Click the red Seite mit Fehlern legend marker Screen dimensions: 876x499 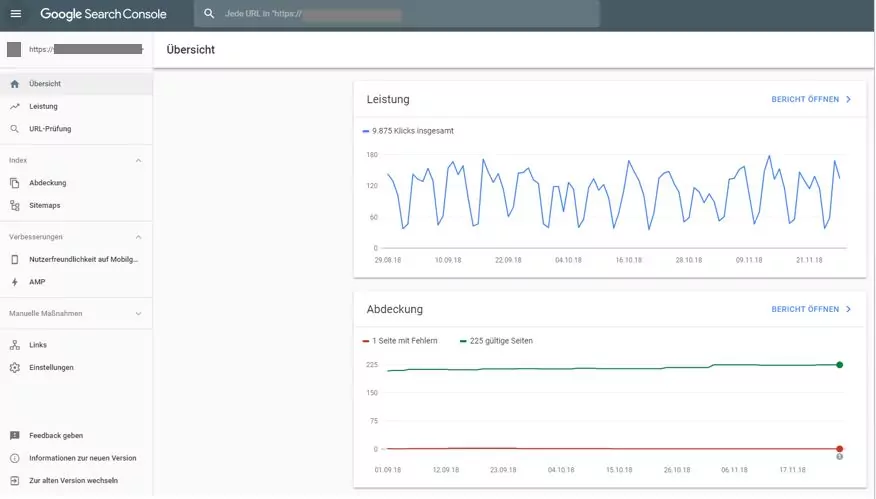click(366, 341)
